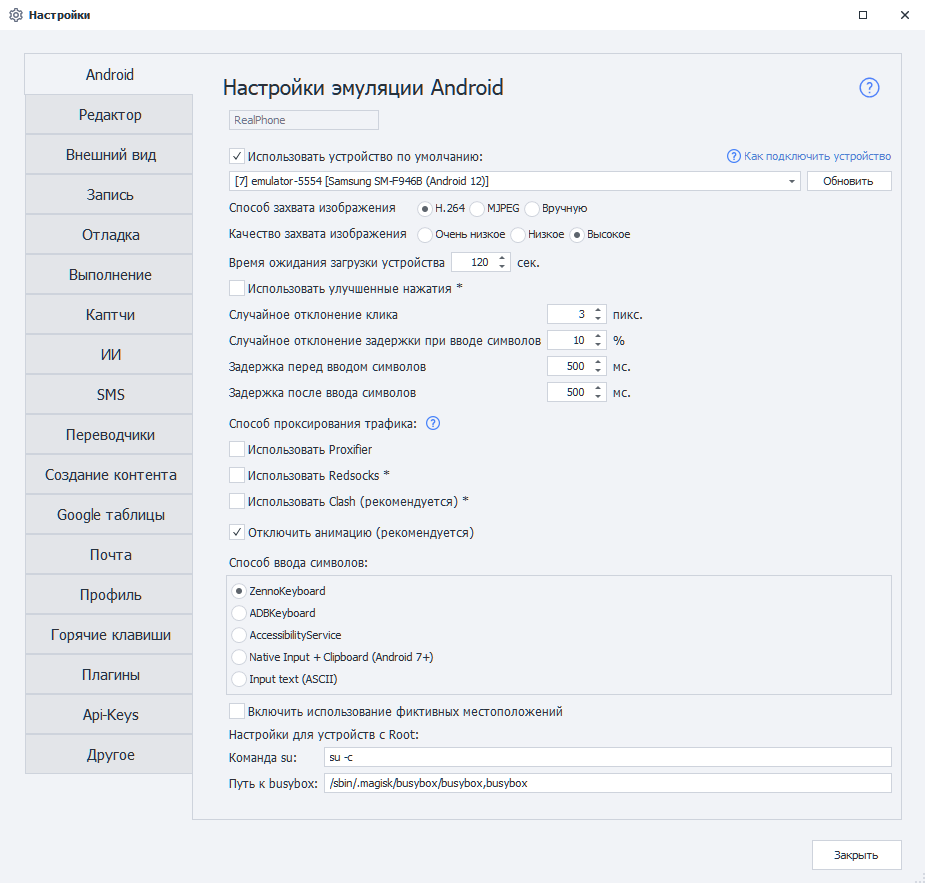Select "Высокое" capture quality
The height and width of the screenshot is (883, 925).
coord(576,235)
